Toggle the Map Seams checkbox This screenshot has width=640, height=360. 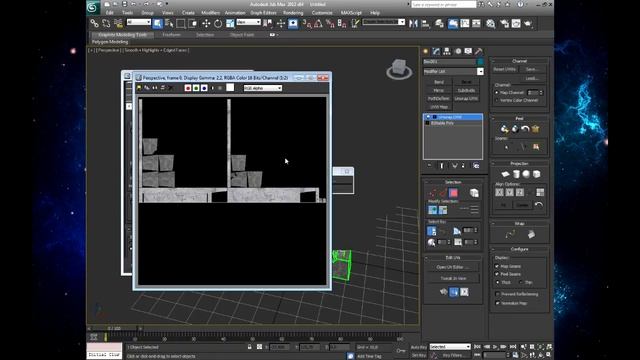pyautogui.click(x=497, y=266)
